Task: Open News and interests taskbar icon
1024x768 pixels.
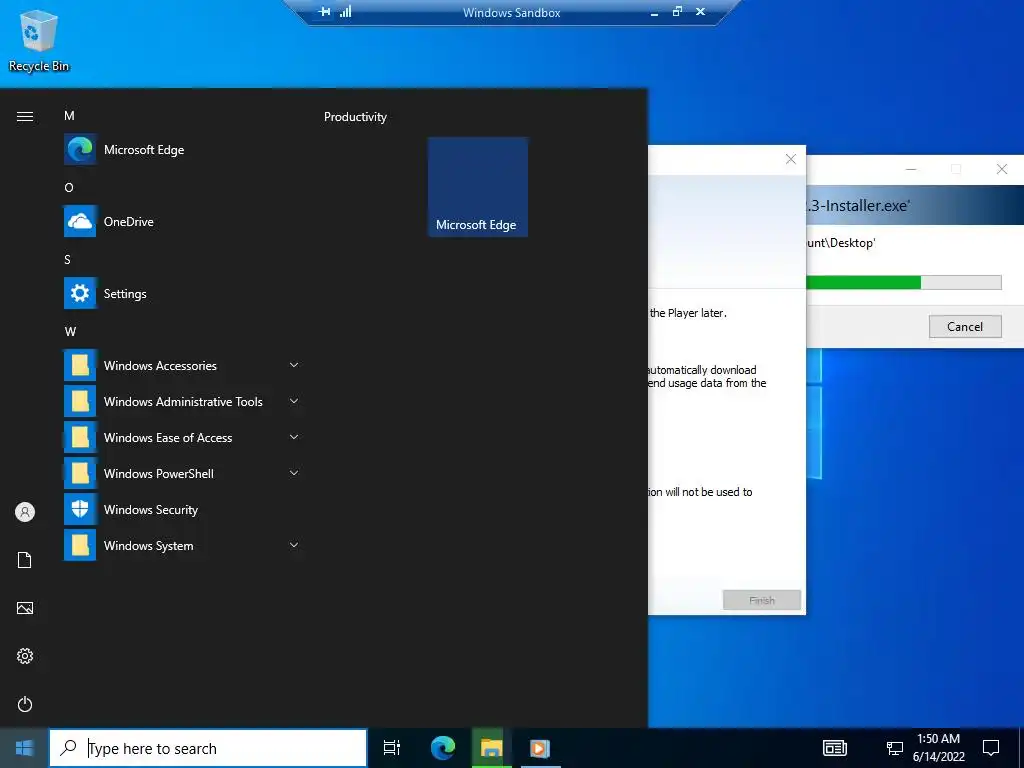Action: 835,748
